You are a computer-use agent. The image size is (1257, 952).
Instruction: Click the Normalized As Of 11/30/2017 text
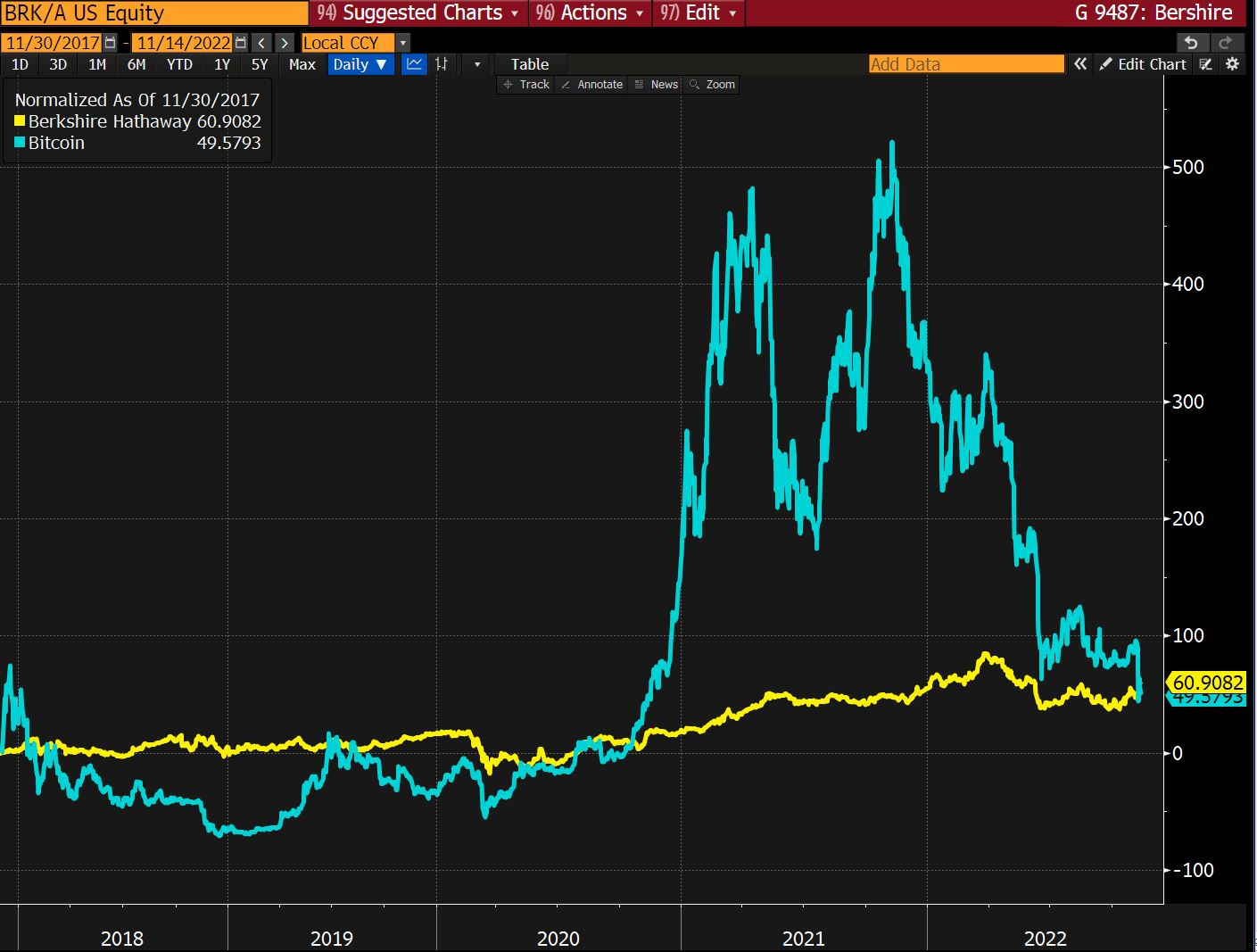point(137,100)
